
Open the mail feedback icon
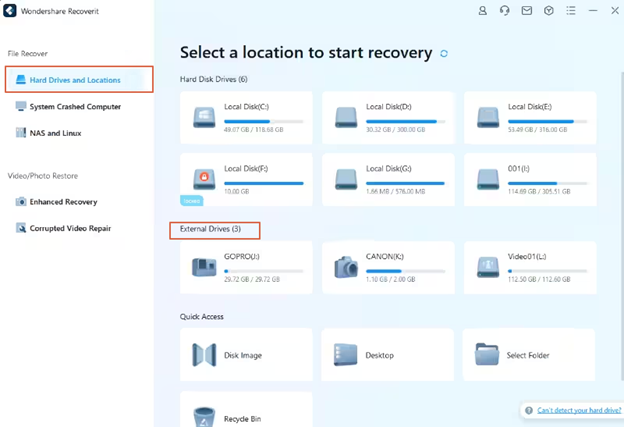point(526,11)
